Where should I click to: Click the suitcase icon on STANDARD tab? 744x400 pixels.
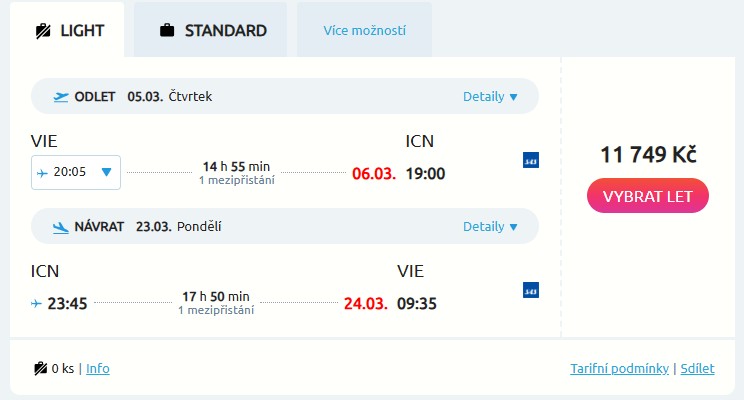(x=167, y=30)
